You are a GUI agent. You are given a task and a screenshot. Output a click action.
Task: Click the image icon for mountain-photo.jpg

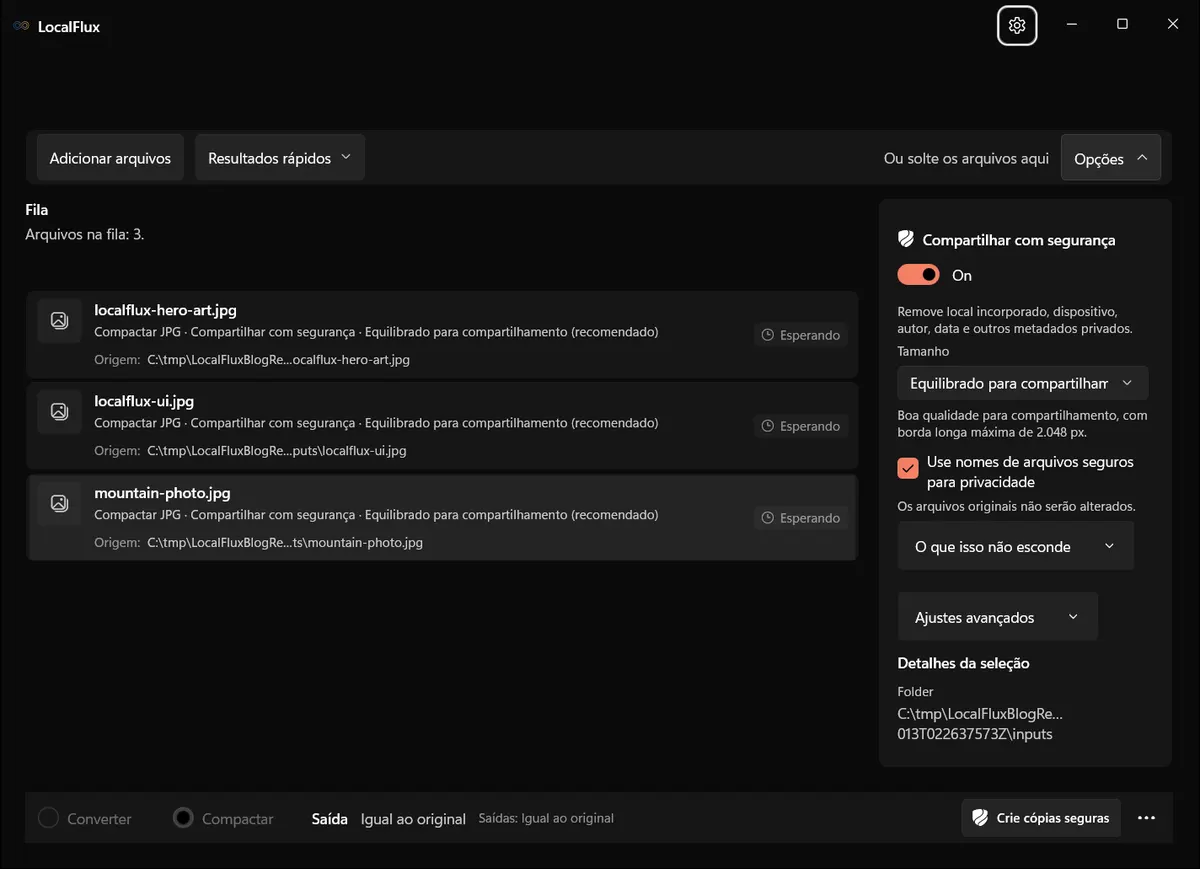pyautogui.click(x=59, y=503)
